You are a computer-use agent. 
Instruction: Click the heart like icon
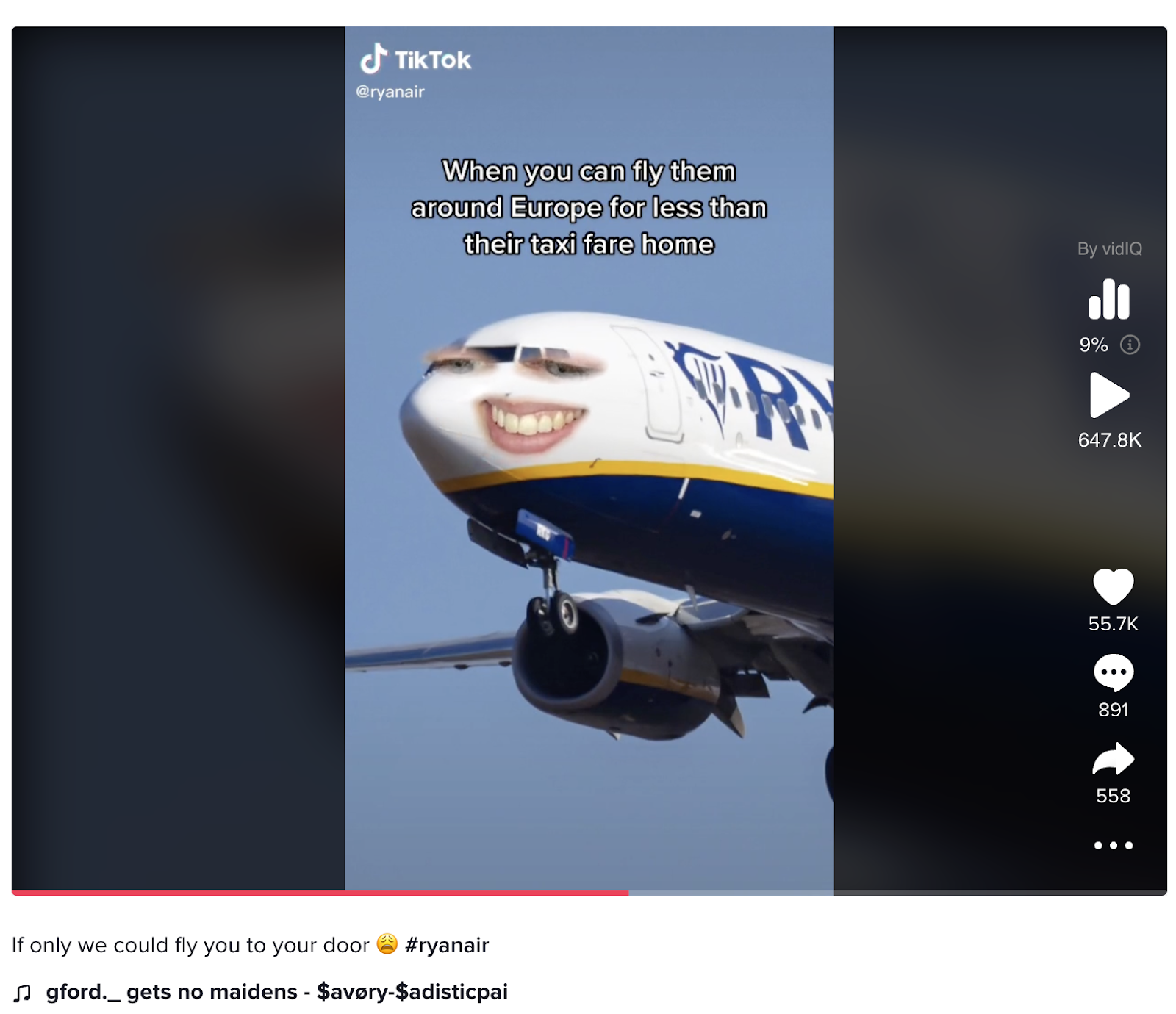point(1113,586)
